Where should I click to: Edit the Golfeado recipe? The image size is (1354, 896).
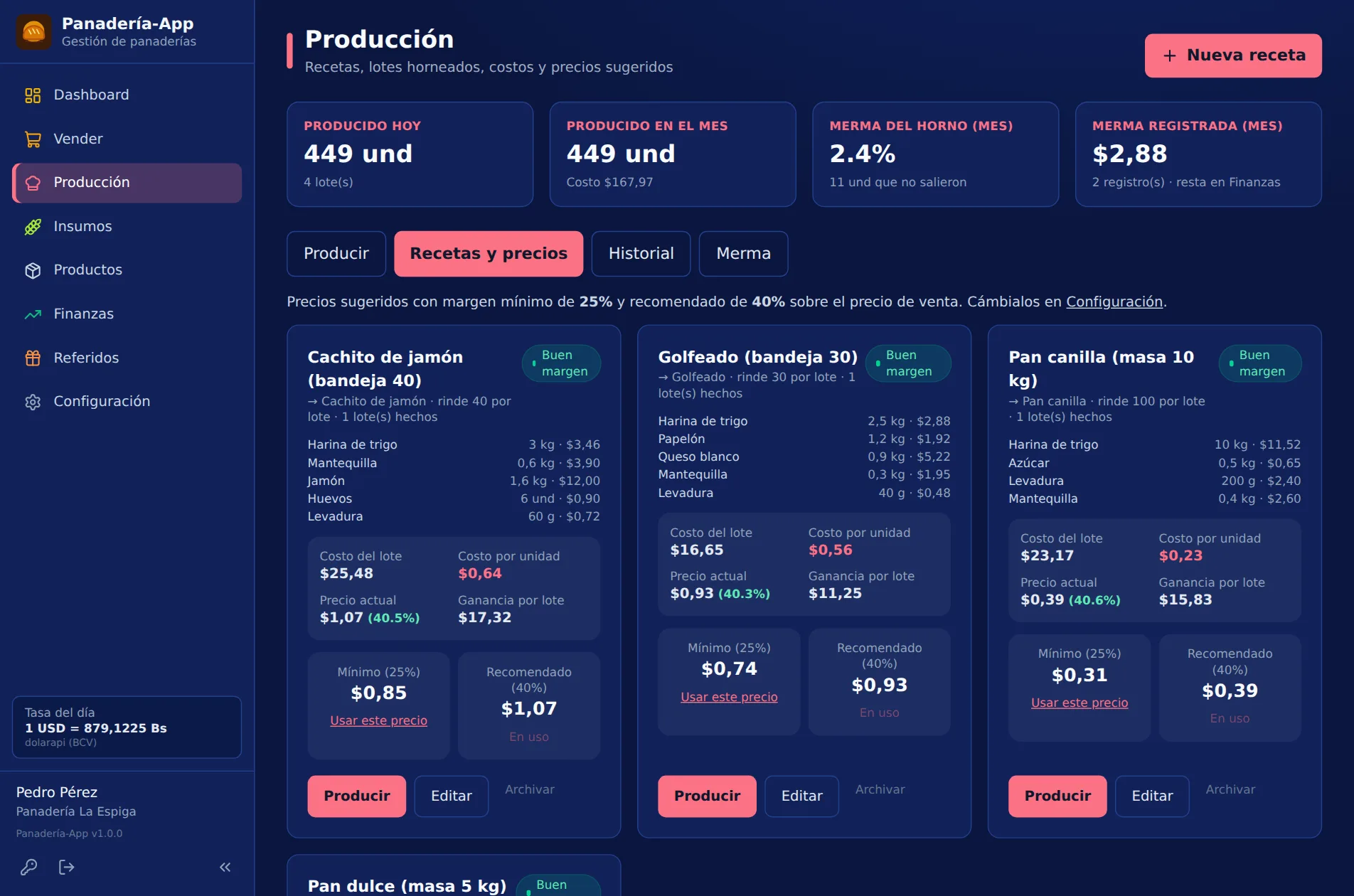(802, 796)
